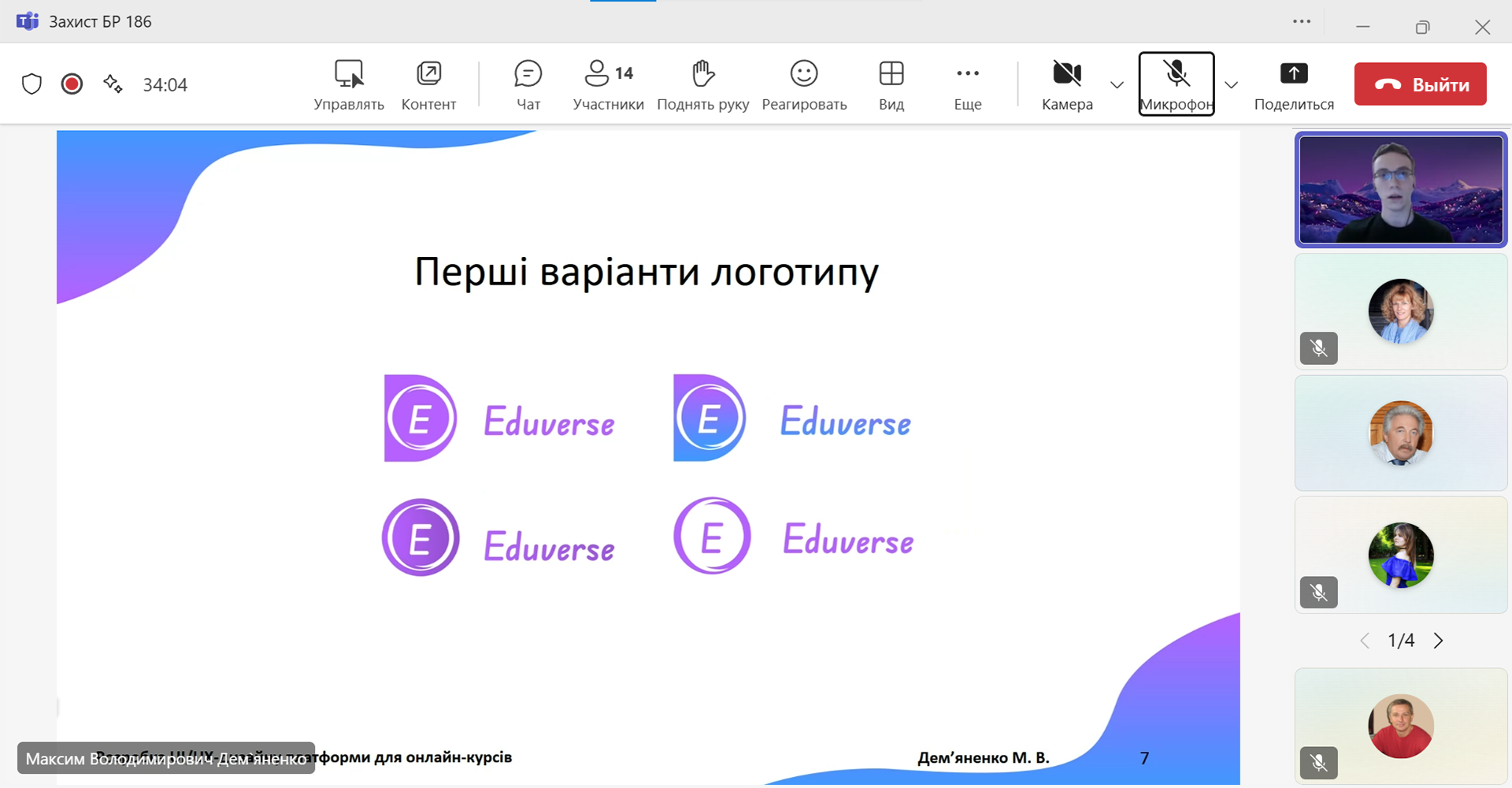1512x788 pixels.
Task: Open the View layout options
Action: pyautogui.click(x=891, y=84)
